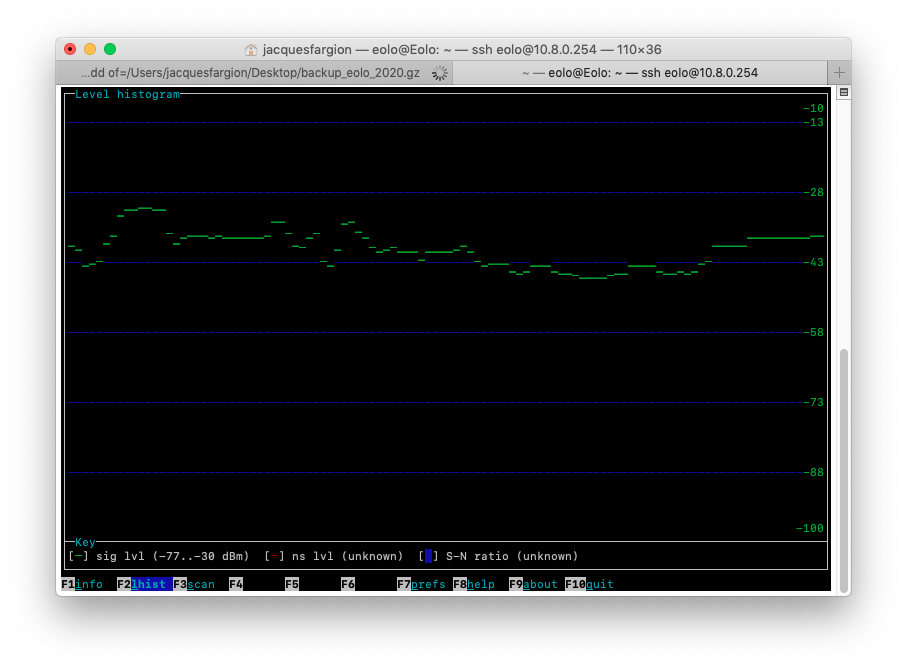
Task: Click the -73 axis label
Action: click(813, 402)
